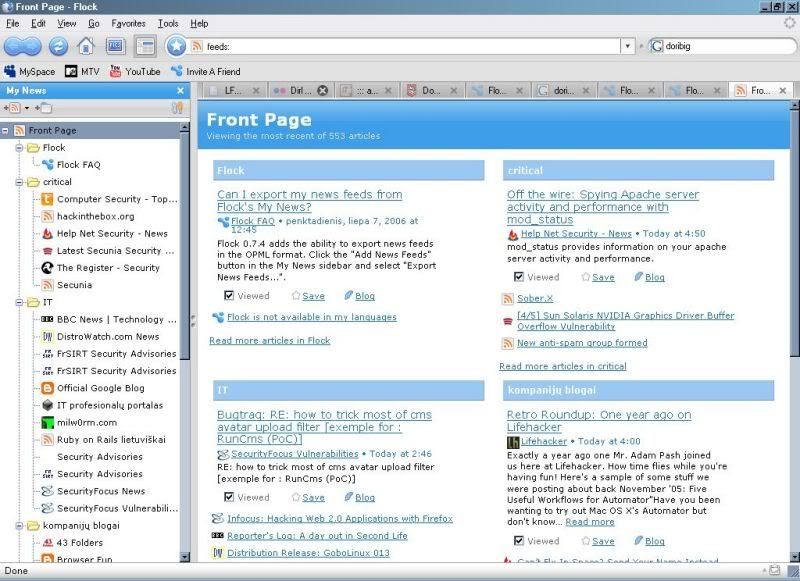Open the Tools menu
The image size is (800, 581).
(167, 23)
